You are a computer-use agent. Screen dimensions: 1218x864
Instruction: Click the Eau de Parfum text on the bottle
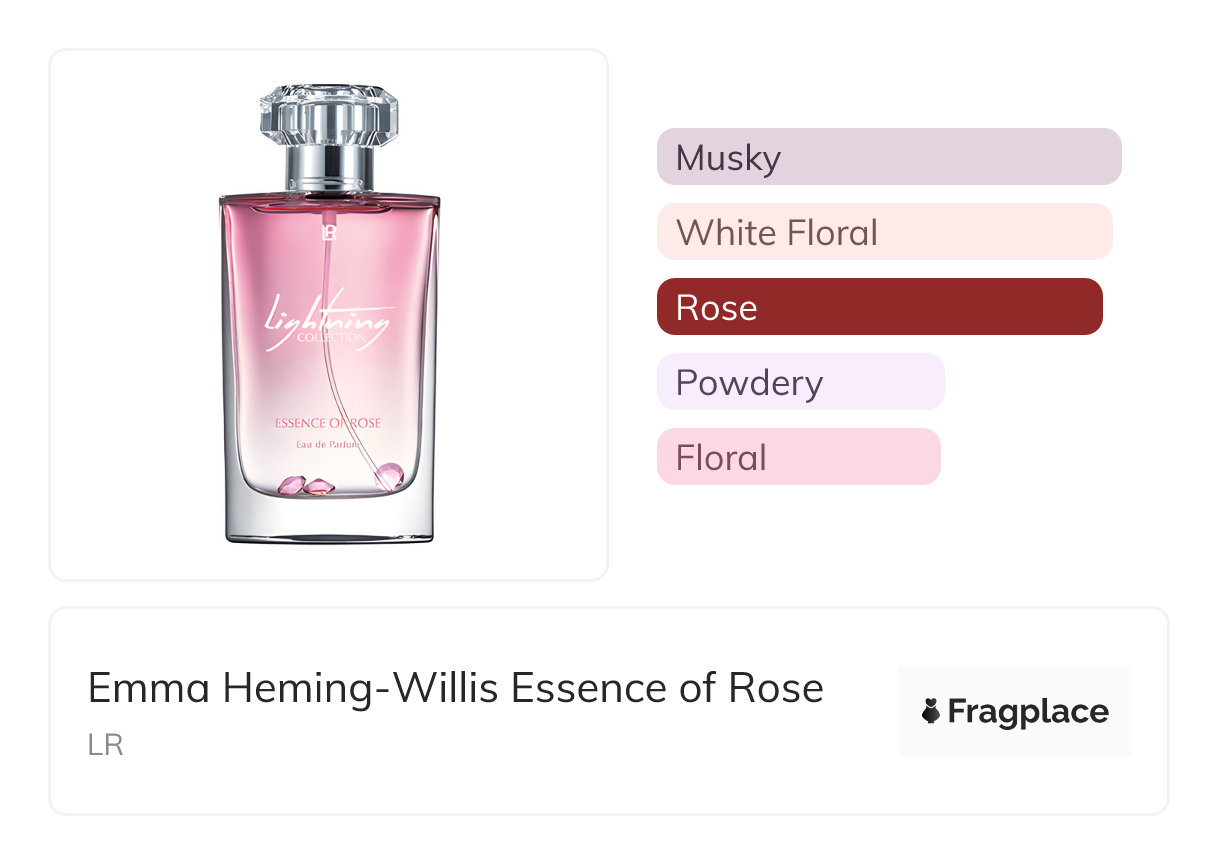point(328,443)
